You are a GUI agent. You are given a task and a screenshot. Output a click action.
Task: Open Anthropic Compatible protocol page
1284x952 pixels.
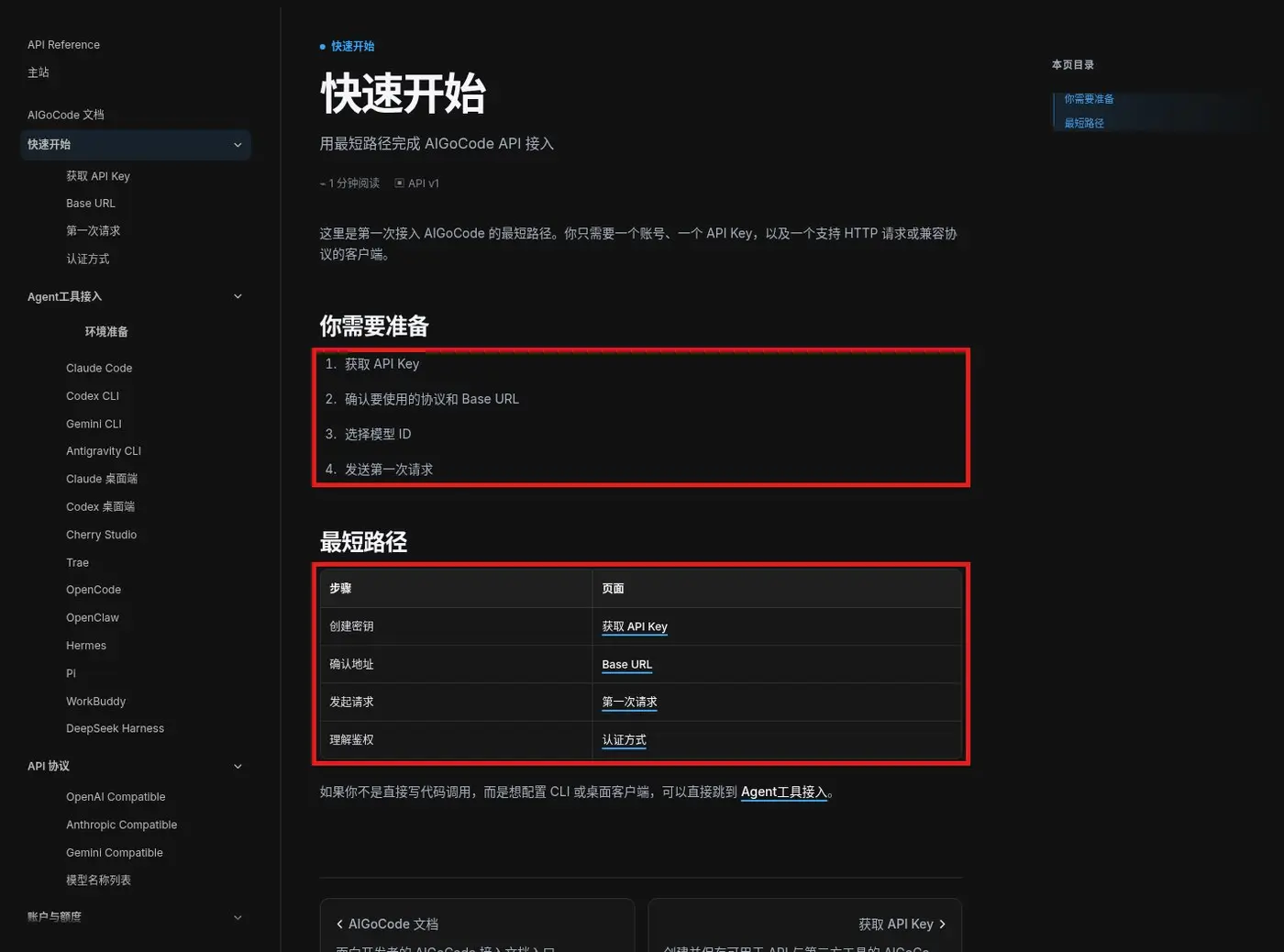121,825
